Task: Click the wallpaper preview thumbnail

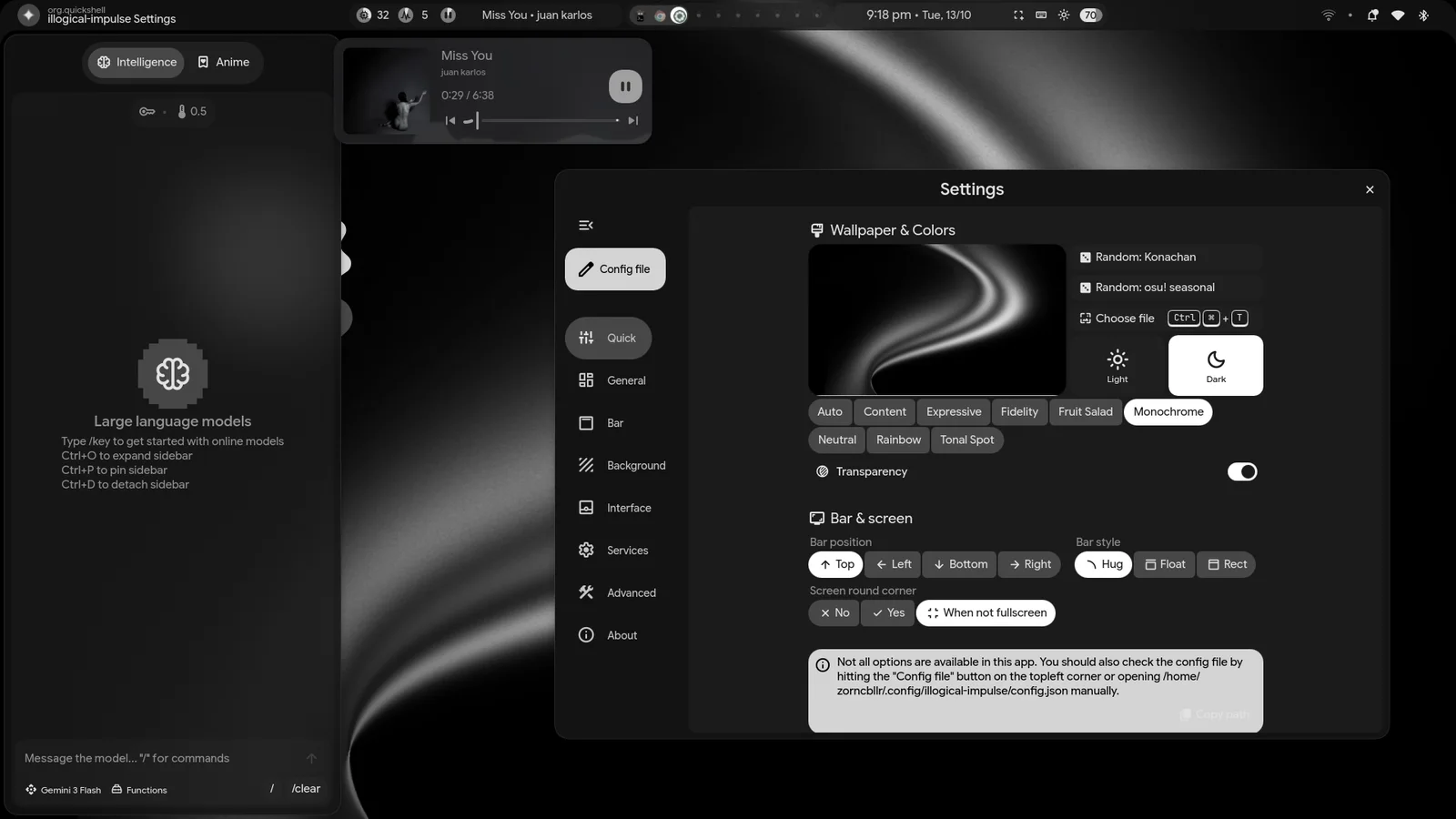Action: [x=936, y=319]
